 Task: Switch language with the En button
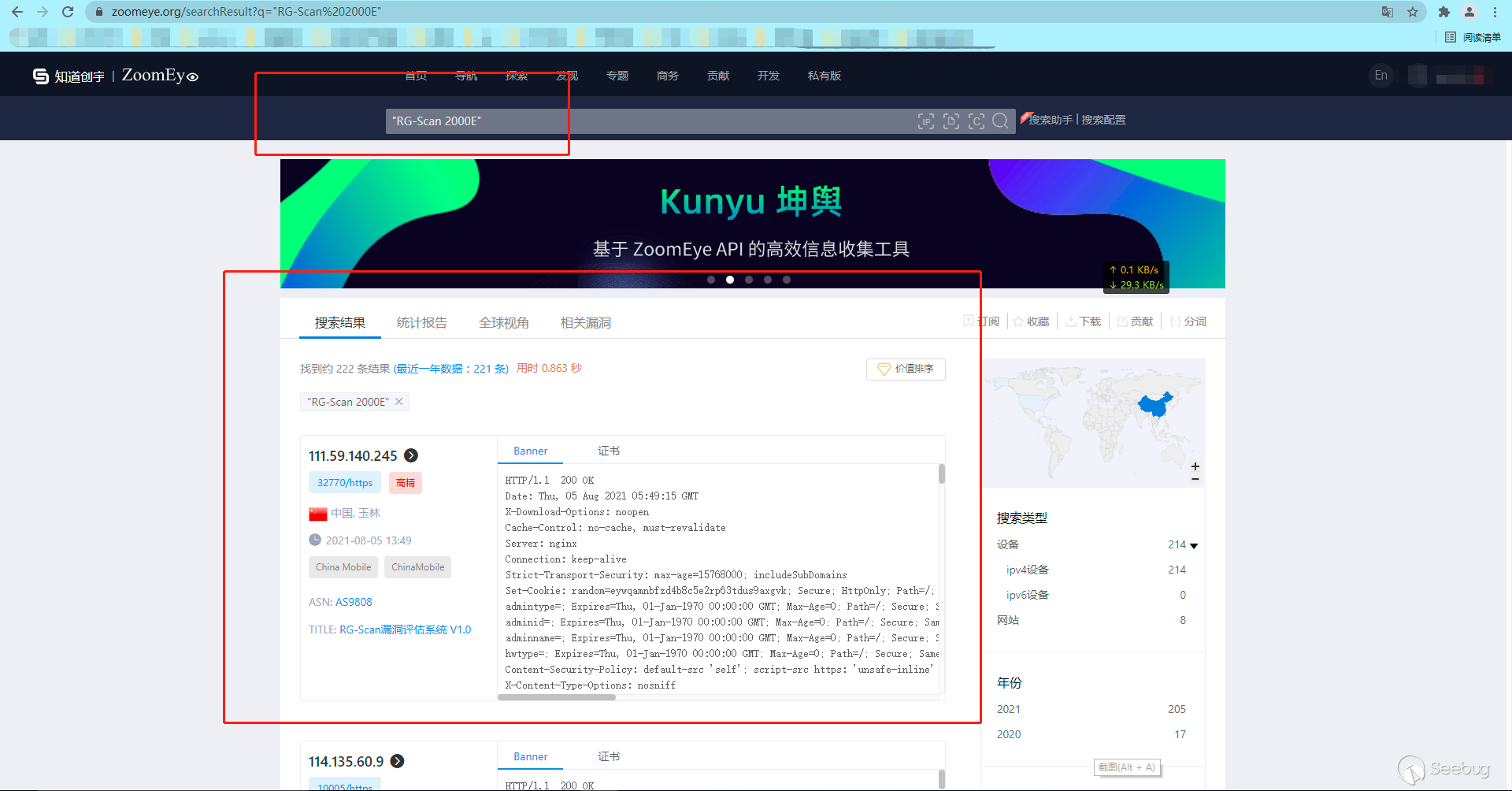coord(1380,76)
